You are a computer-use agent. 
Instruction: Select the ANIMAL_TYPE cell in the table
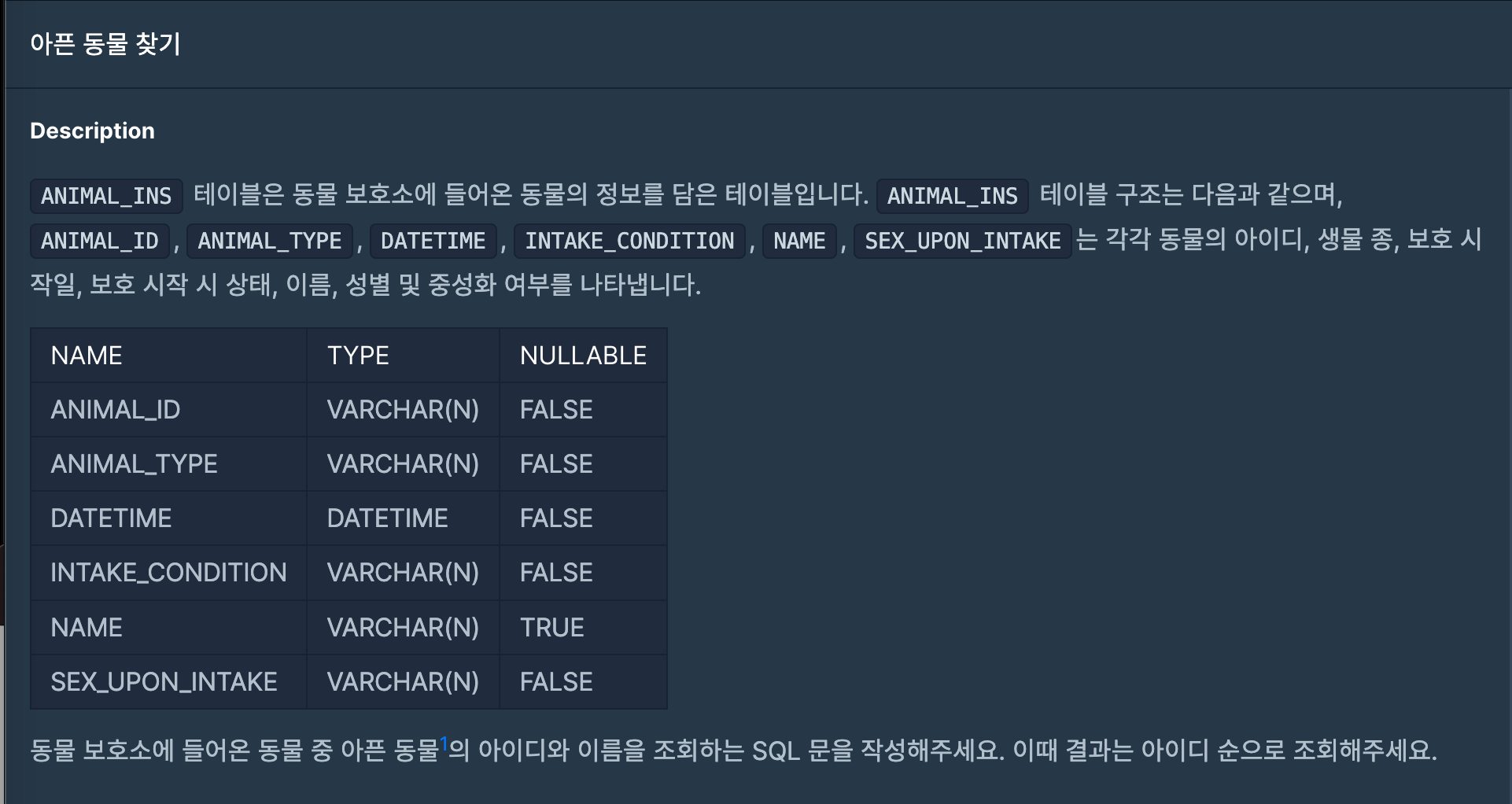pos(134,464)
